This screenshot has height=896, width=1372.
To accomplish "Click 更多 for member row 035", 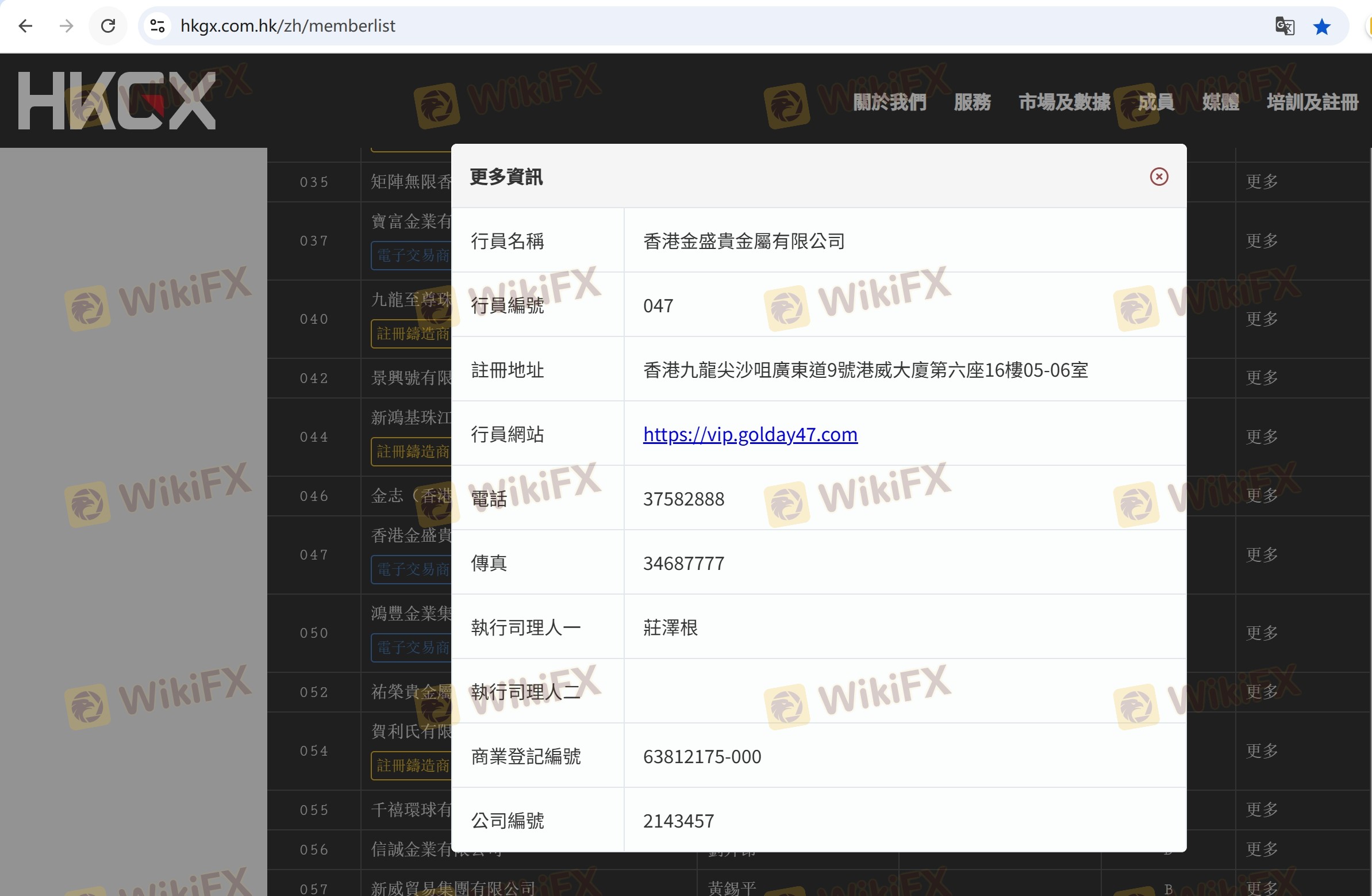I will (1261, 182).
